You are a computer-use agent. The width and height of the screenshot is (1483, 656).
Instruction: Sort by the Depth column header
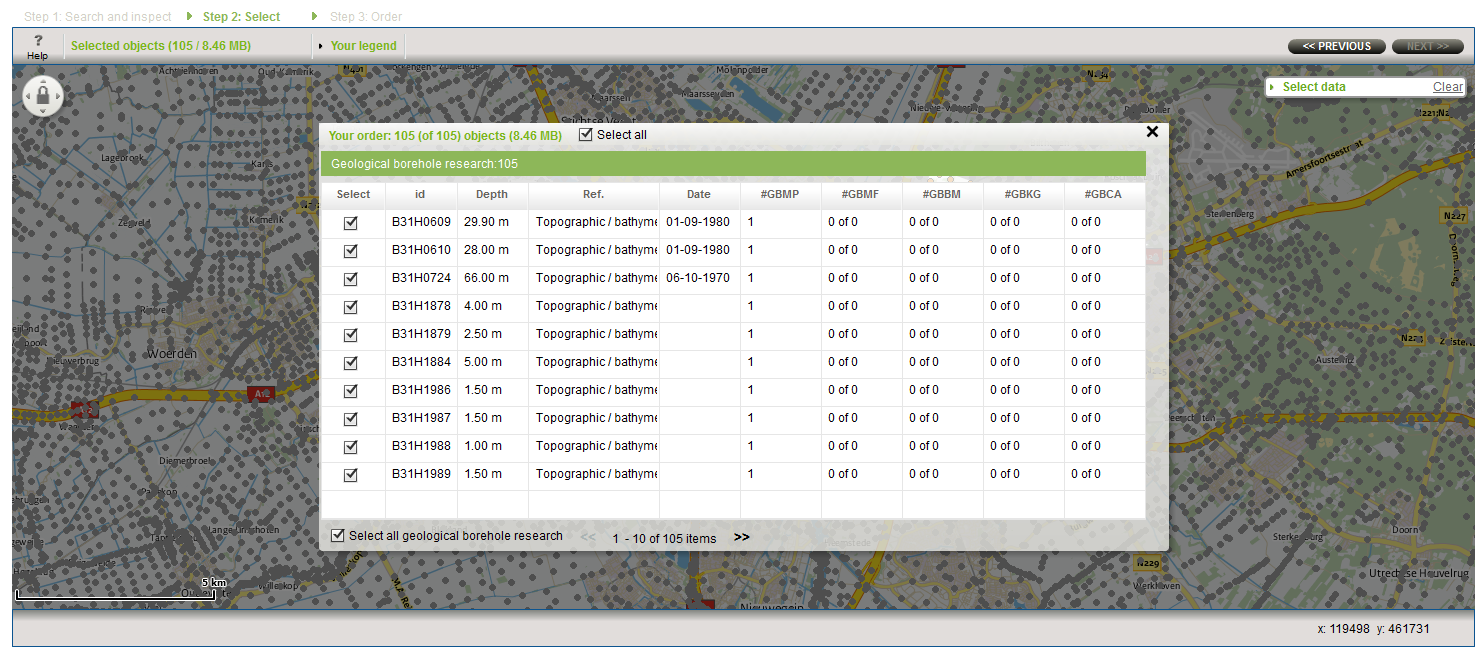click(492, 195)
